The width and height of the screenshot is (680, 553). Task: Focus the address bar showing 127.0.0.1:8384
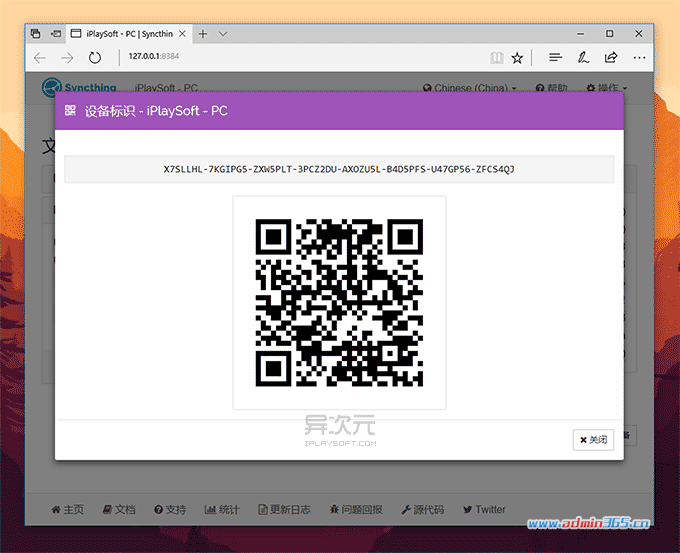point(154,56)
